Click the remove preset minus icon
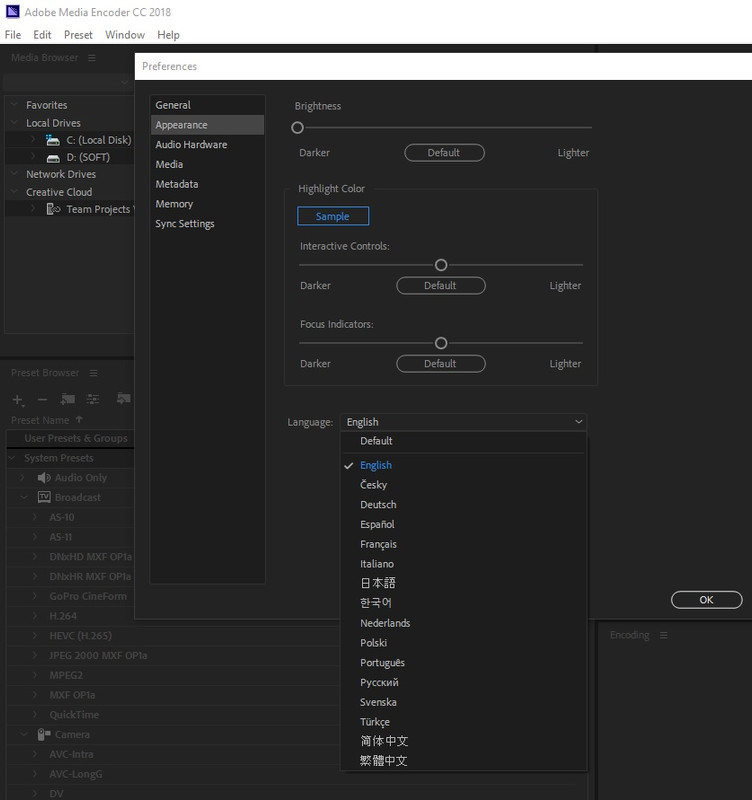This screenshot has width=752, height=800. click(x=42, y=399)
